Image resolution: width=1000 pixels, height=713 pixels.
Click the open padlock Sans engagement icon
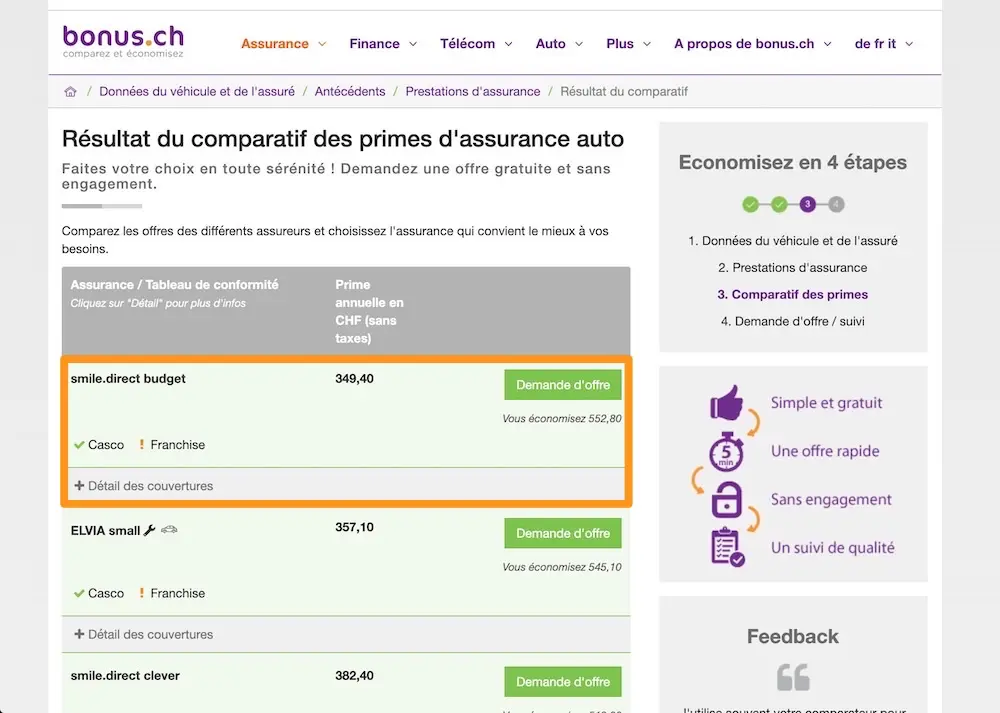pyautogui.click(x=726, y=499)
